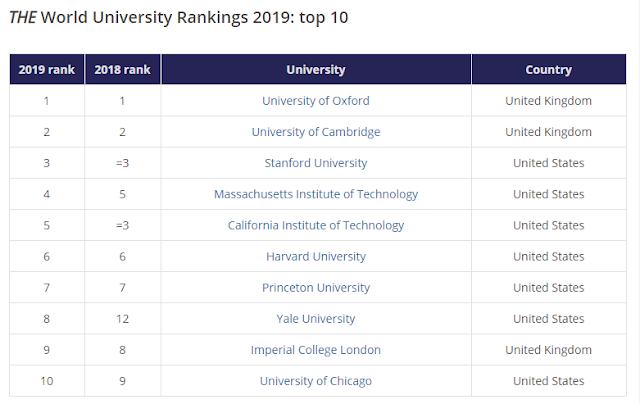640x404 pixels.
Task: Click the 2018 rank column header
Action: coord(122,70)
